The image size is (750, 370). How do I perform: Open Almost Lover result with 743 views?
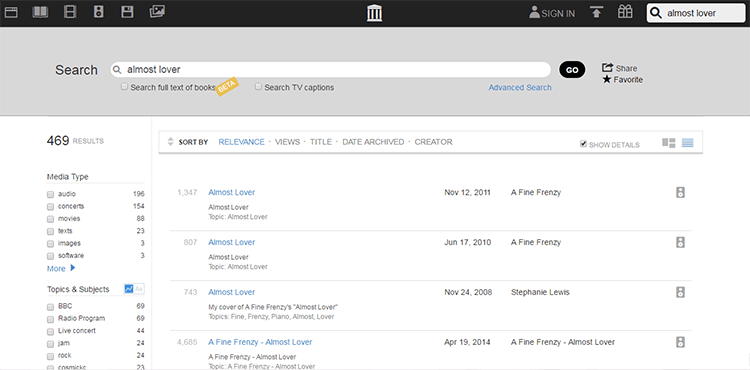click(x=232, y=292)
